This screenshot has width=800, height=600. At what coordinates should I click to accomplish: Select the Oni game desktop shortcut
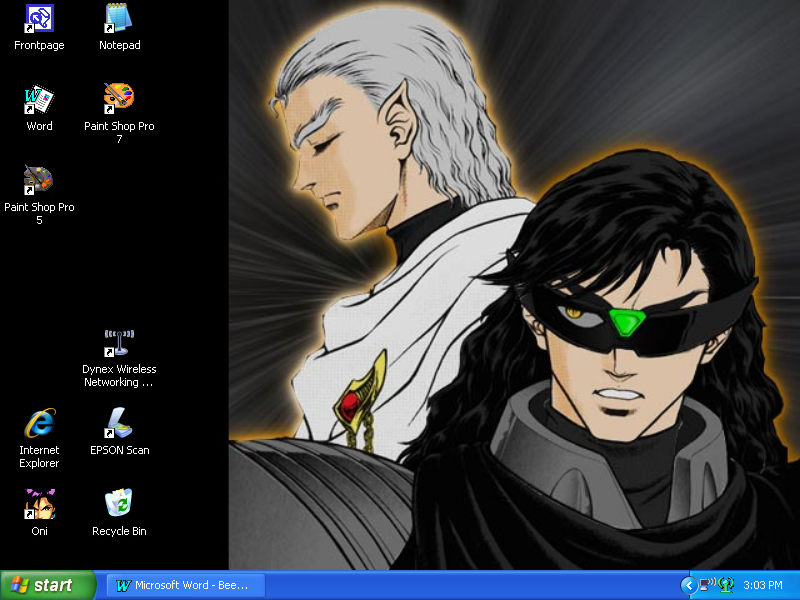point(39,512)
